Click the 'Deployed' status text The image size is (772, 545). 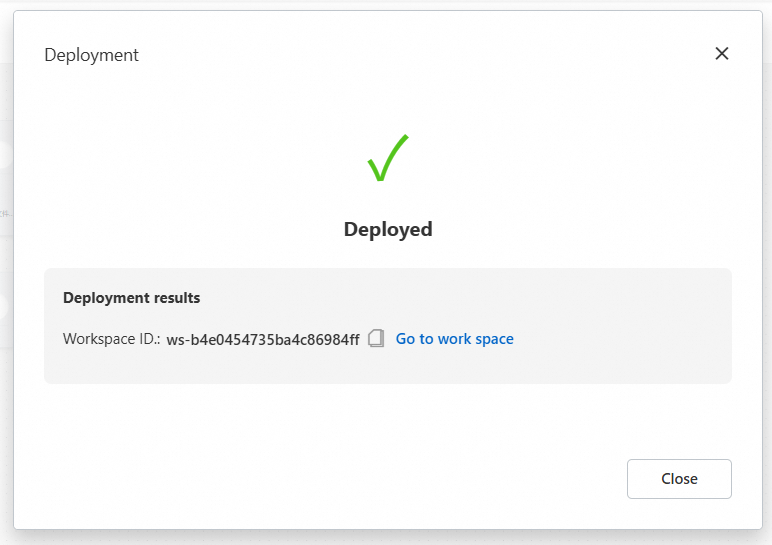388,229
